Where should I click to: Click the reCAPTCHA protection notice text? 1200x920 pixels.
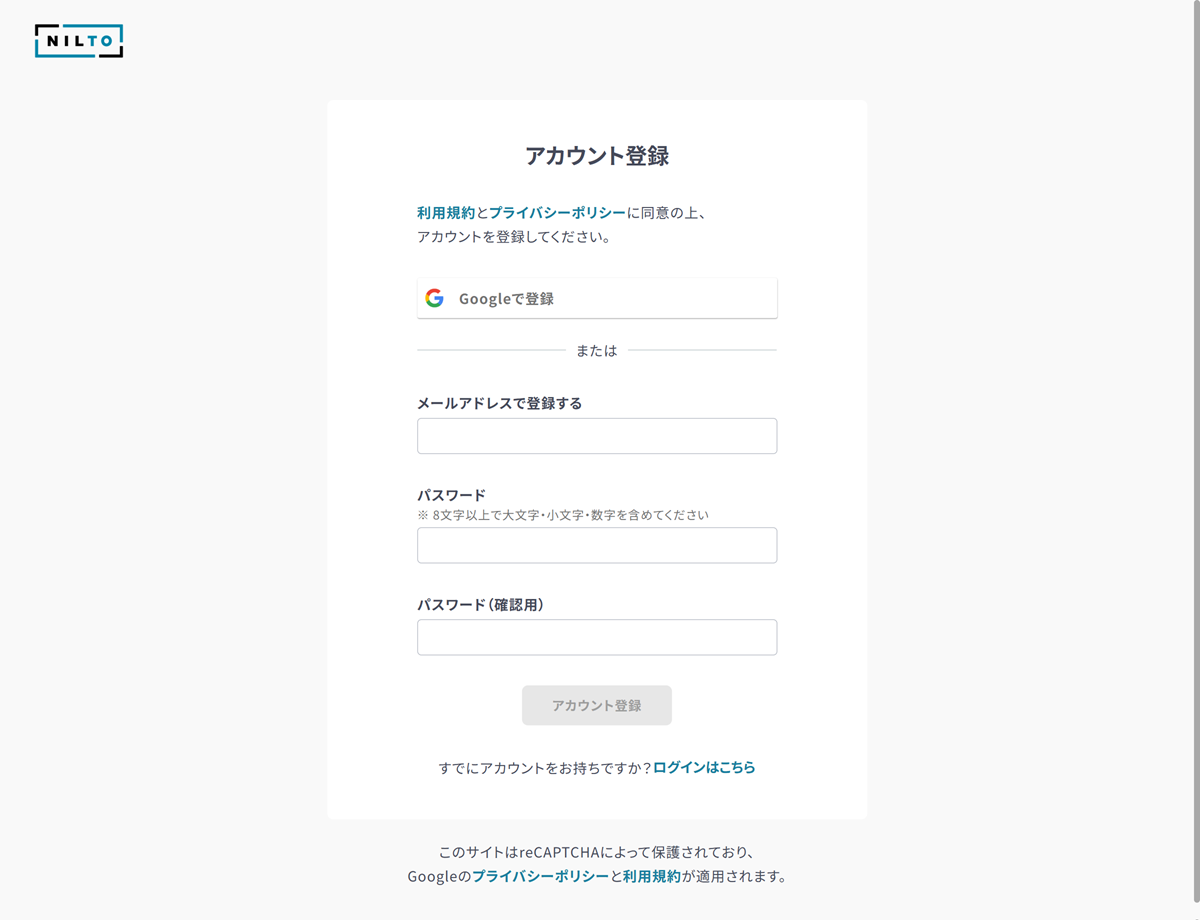597,853
